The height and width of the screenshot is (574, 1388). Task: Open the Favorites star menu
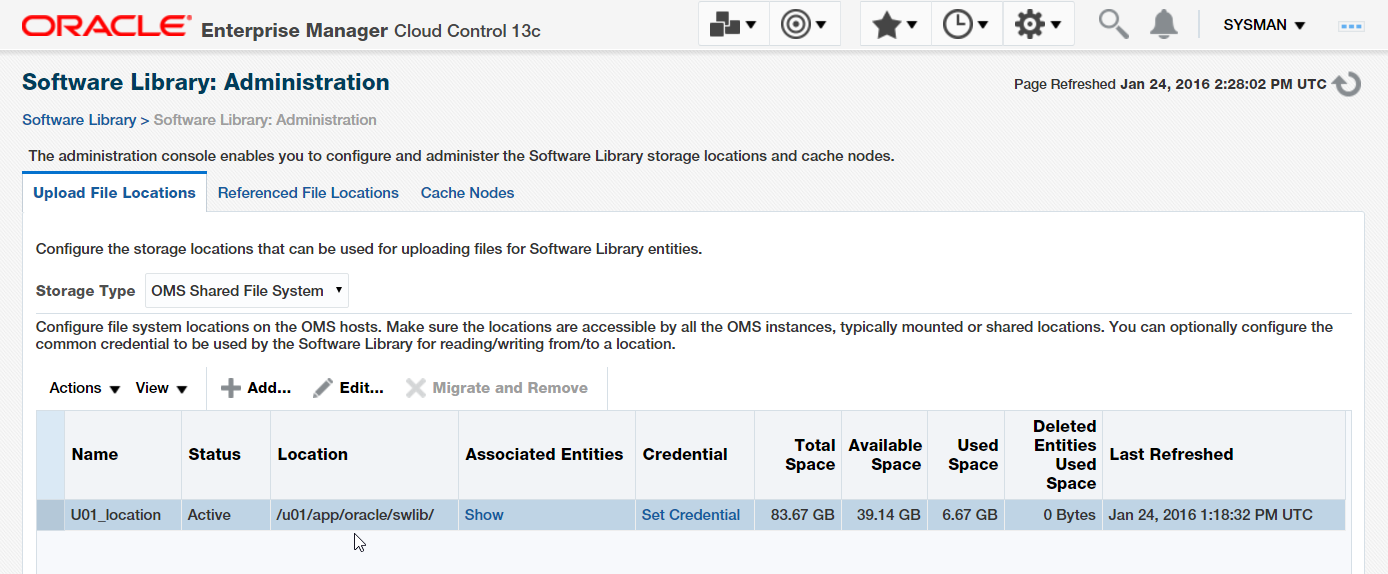[895, 24]
